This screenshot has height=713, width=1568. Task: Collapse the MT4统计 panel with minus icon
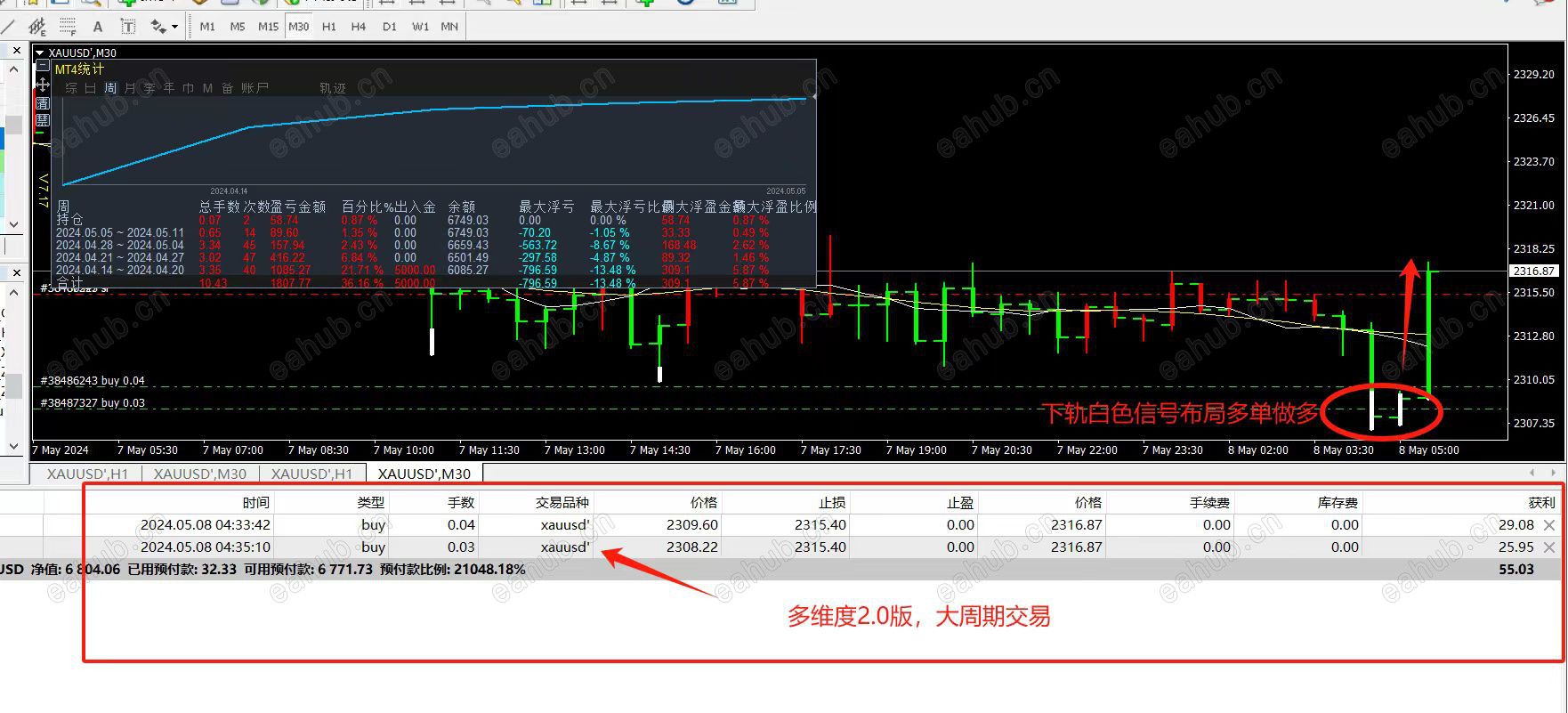(43, 65)
